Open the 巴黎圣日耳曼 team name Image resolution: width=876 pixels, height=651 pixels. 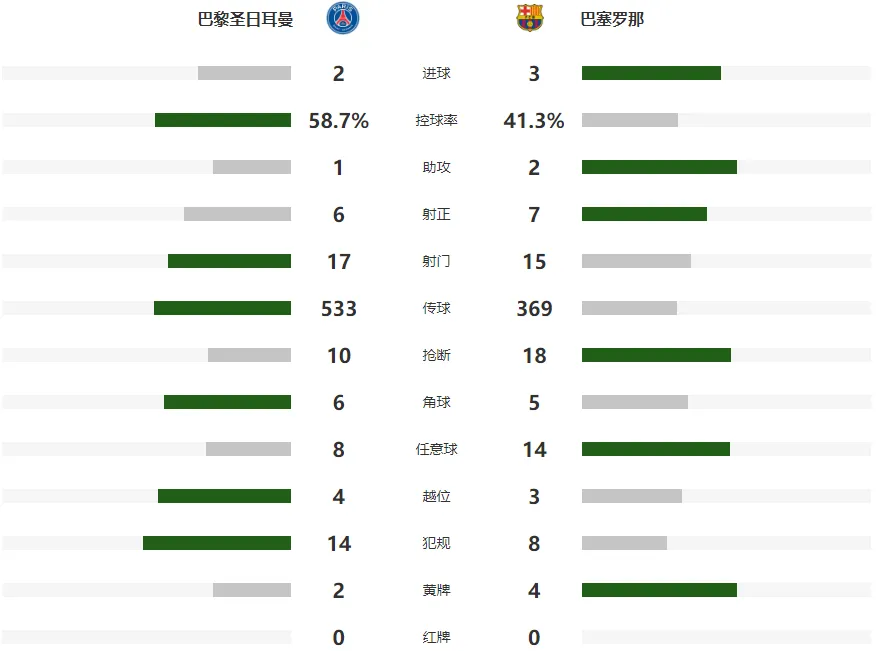tap(245, 20)
